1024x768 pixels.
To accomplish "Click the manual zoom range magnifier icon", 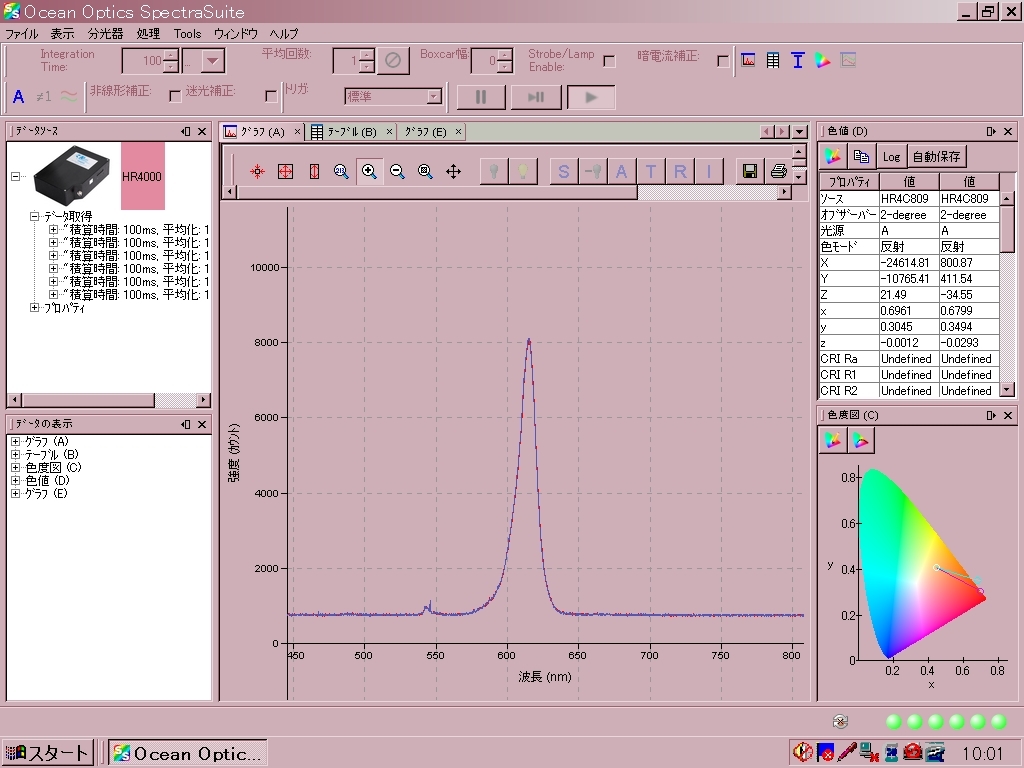I will click(341, 171).
